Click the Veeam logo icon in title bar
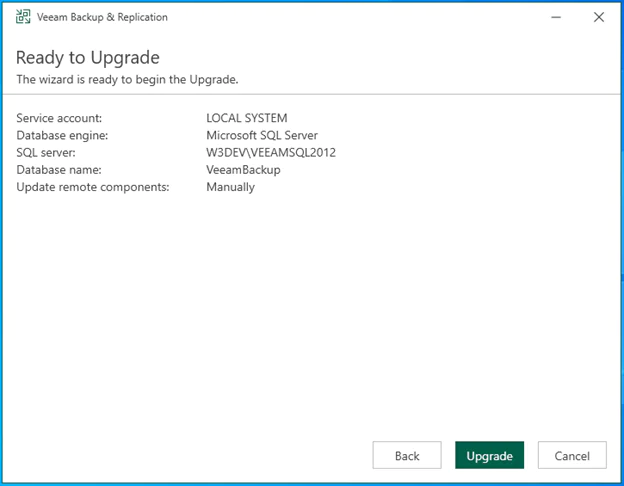624x486 pixels. coord(23,17)
